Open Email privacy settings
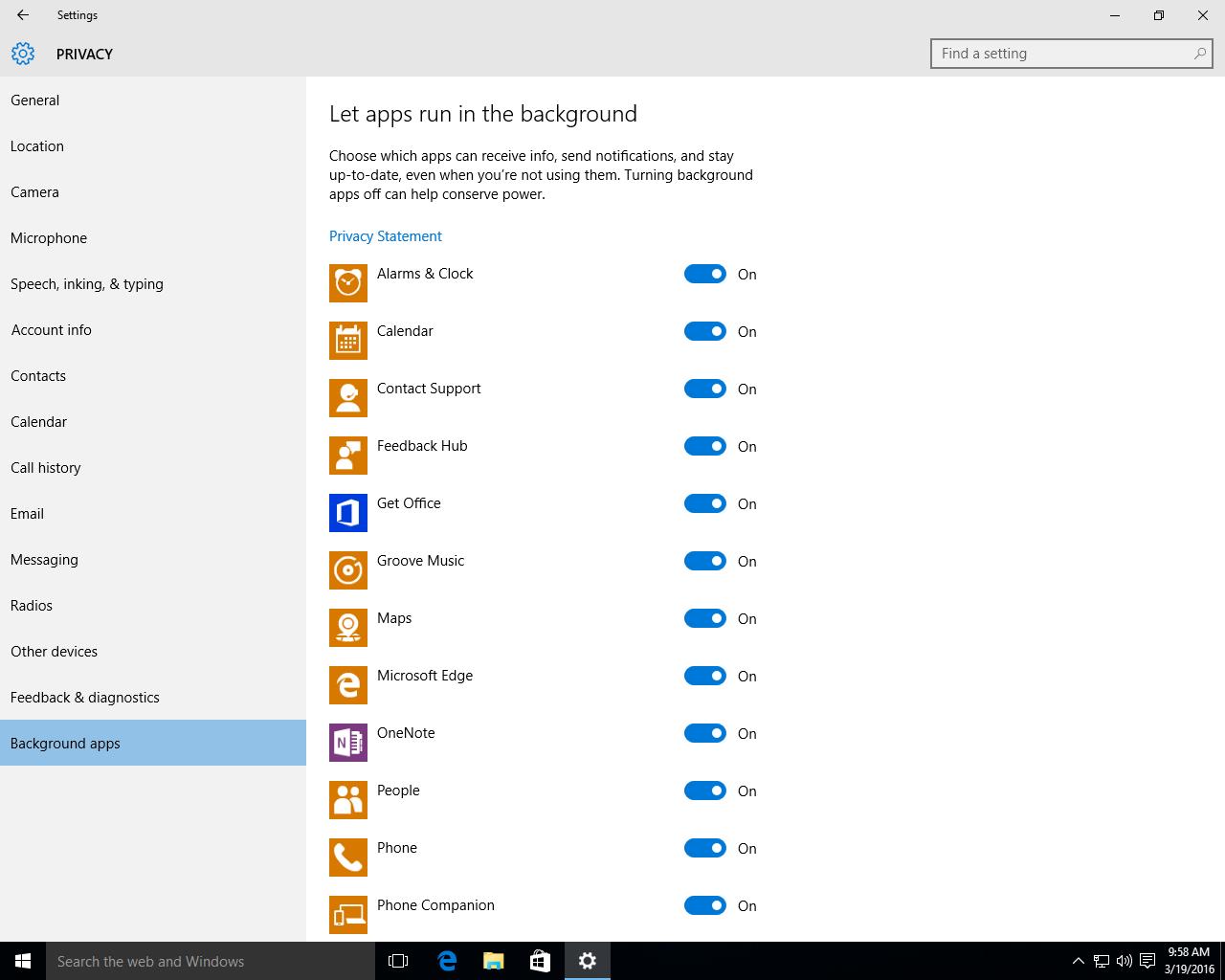The height and width of the screenshot is (980, 1225). point(153,513)
